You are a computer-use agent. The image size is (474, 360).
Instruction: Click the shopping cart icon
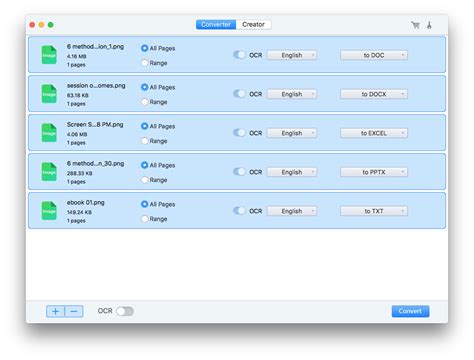pos(415,25)
